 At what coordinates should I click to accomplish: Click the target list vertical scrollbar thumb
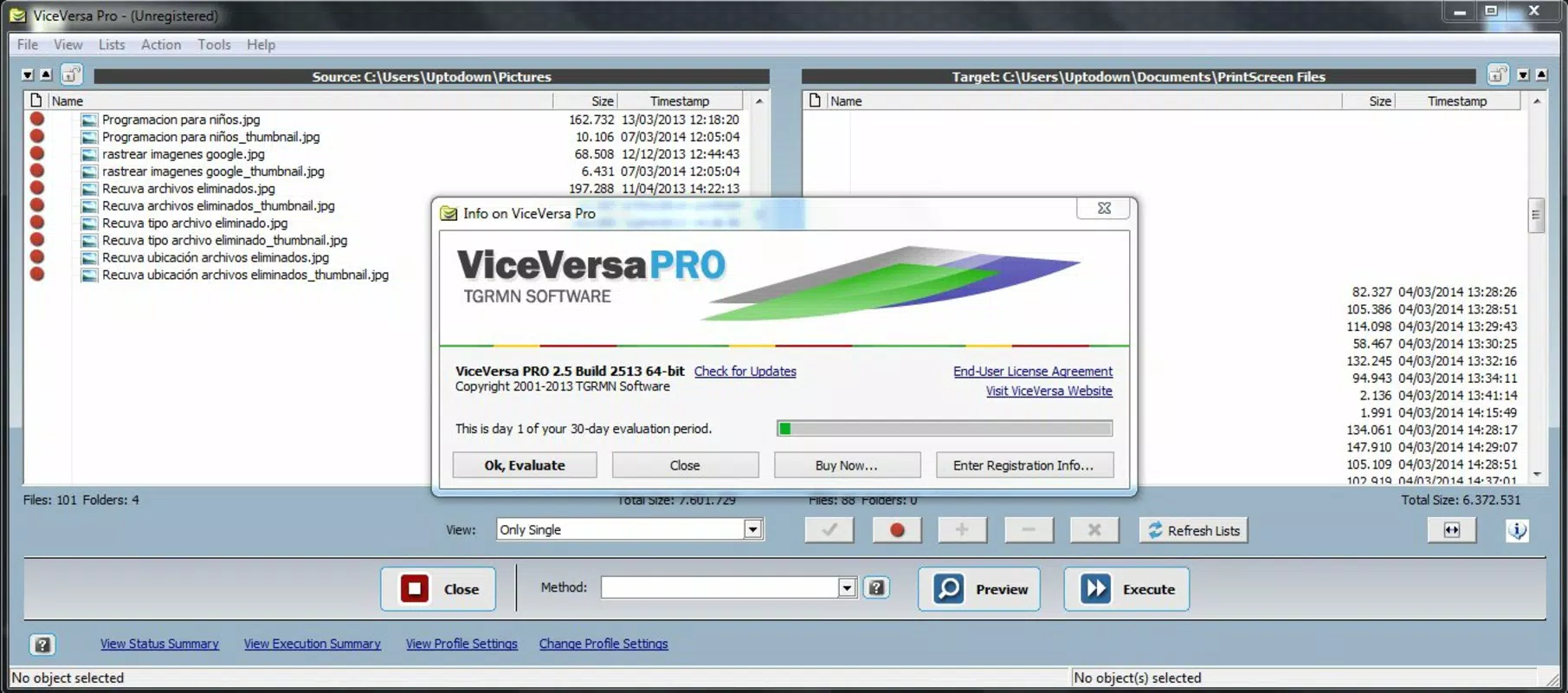pyautogui.click(x=1536, y=215)
